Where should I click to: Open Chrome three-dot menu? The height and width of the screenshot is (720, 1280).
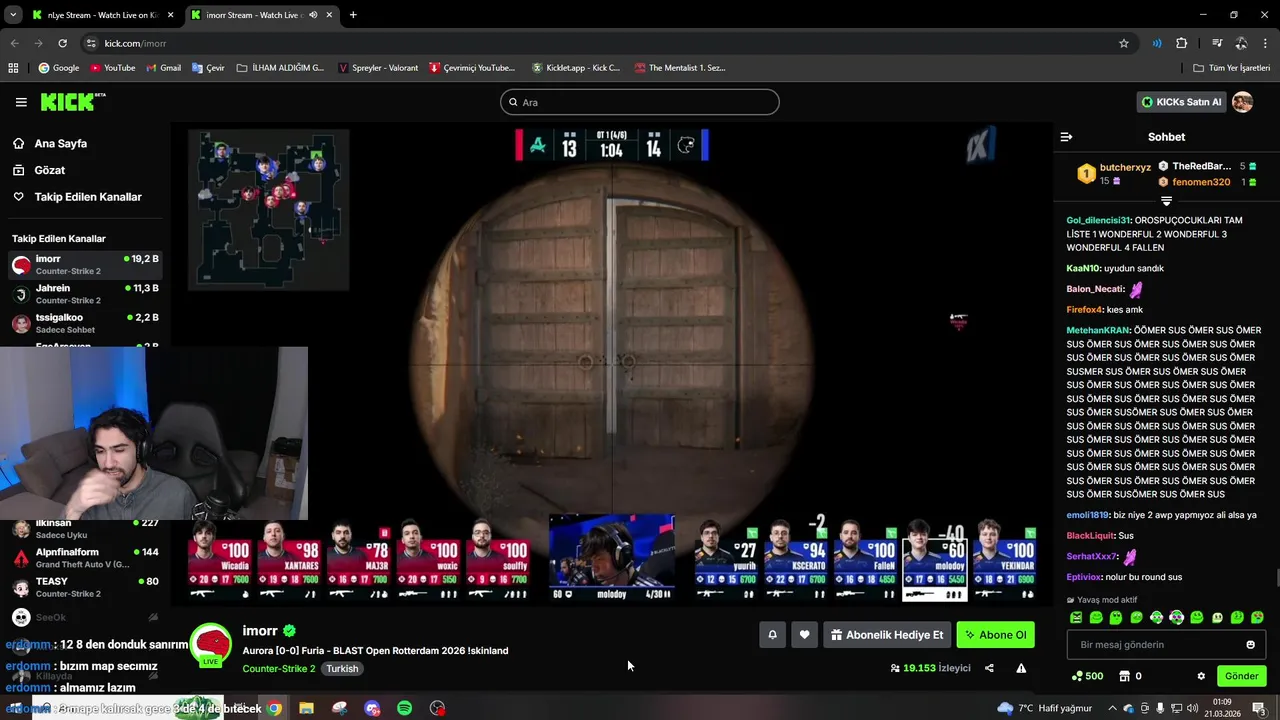click(1266, 43)
